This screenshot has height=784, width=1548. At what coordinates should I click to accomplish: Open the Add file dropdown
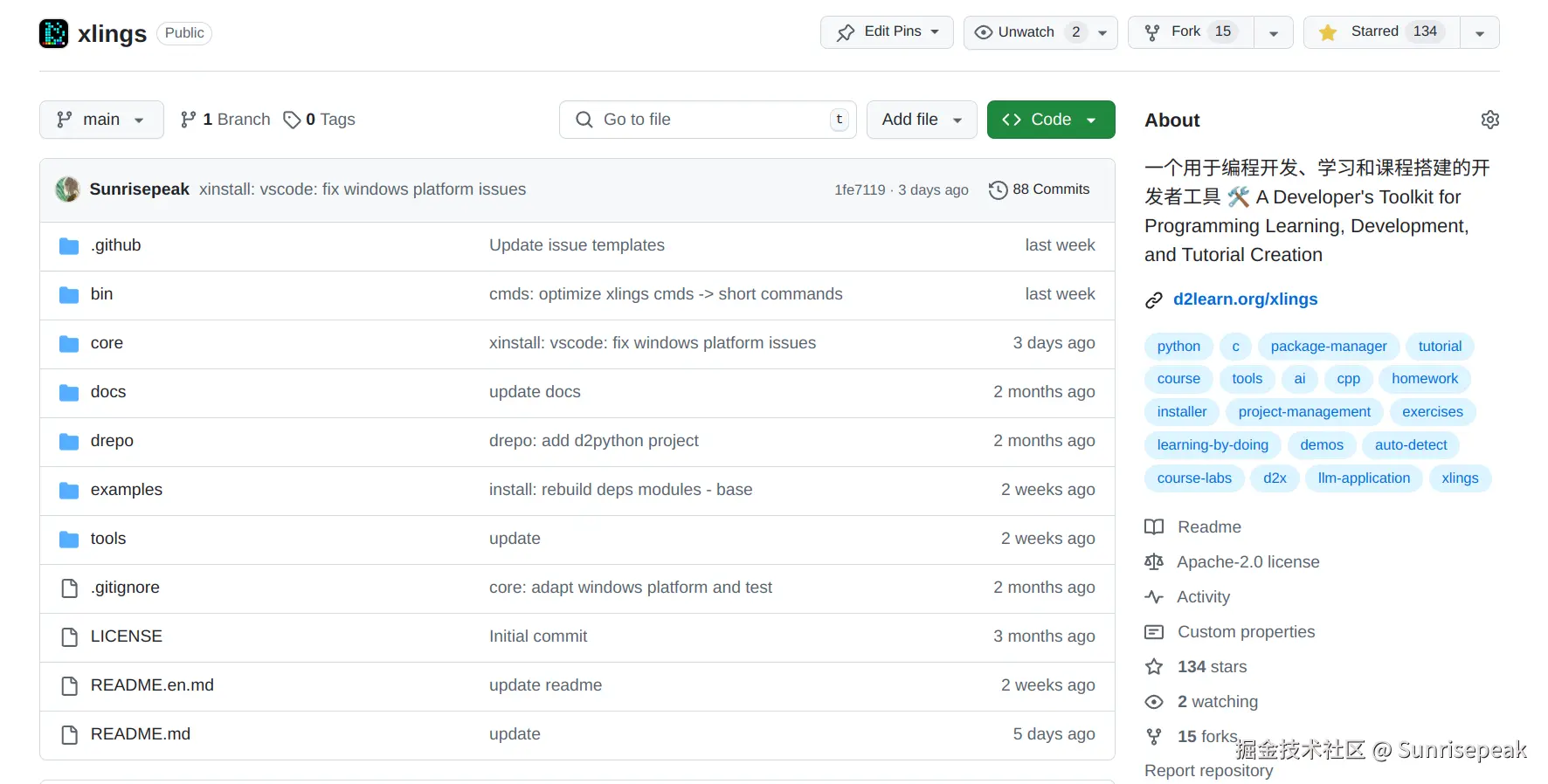(922, 120)
